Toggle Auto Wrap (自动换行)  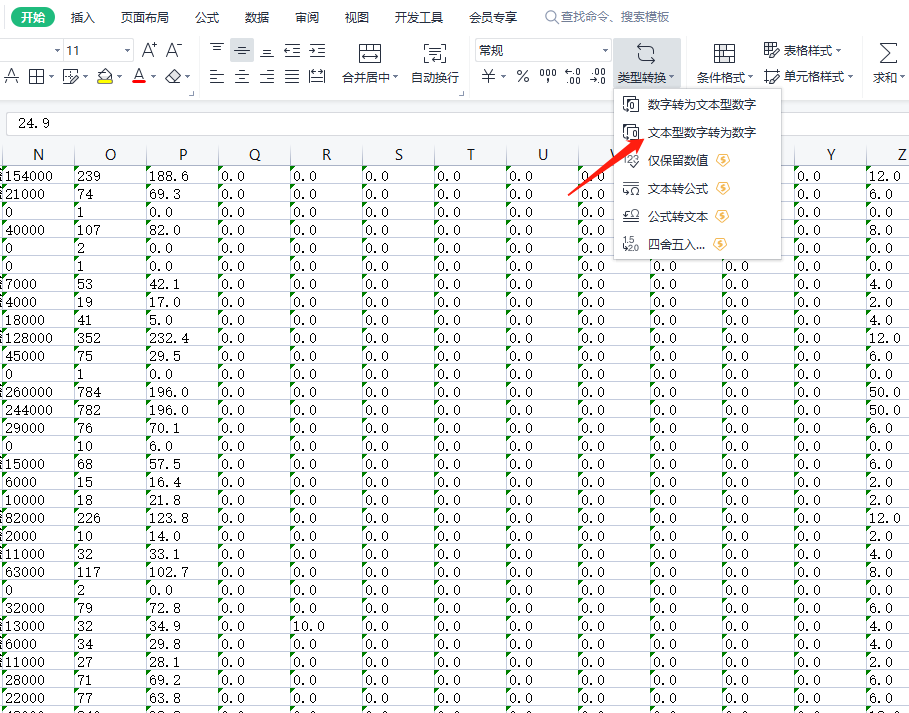pos(435,63)
